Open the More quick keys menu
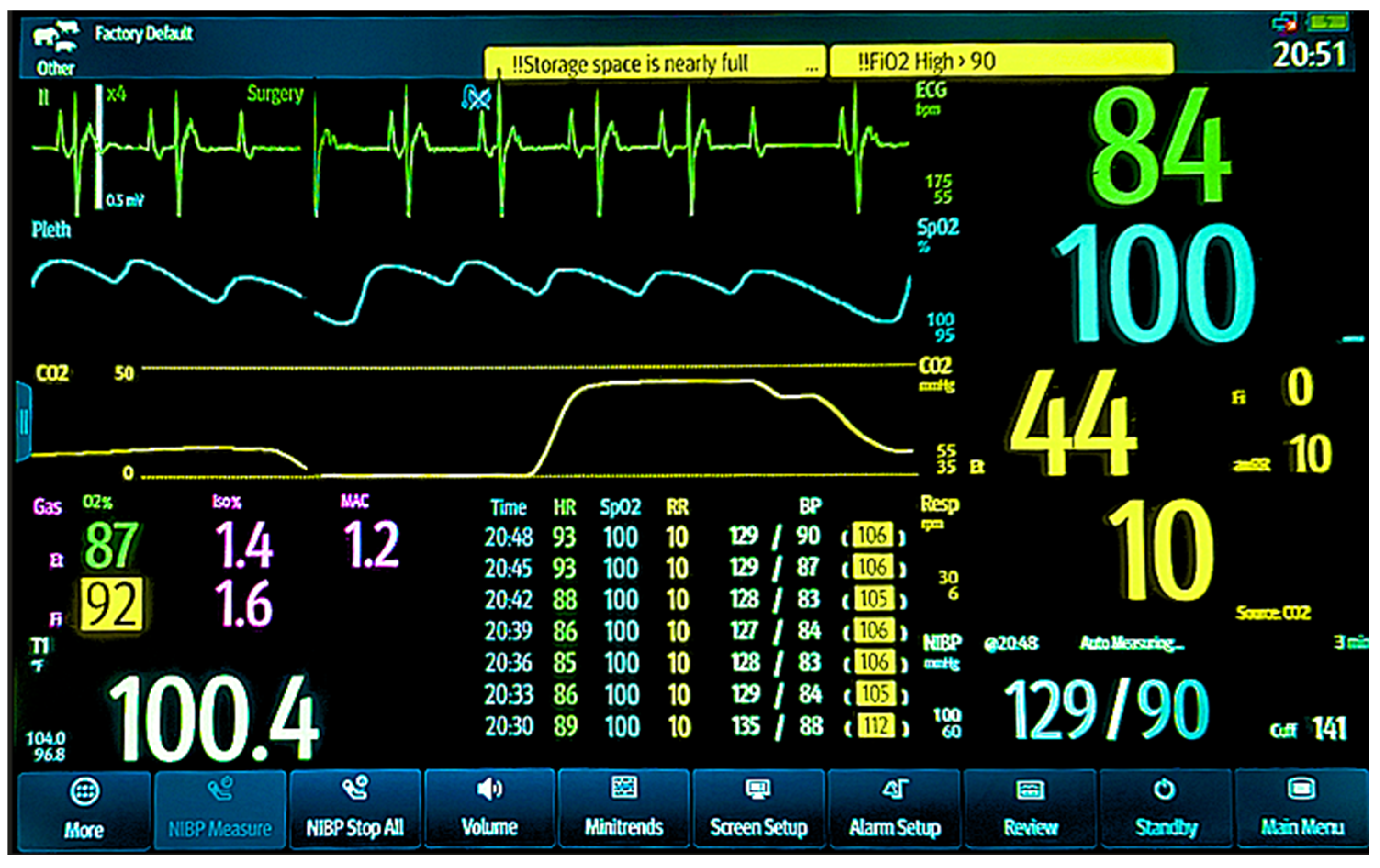Image resolution: width=1380 pixels, height=868 pixels. [x=84, y=809]
